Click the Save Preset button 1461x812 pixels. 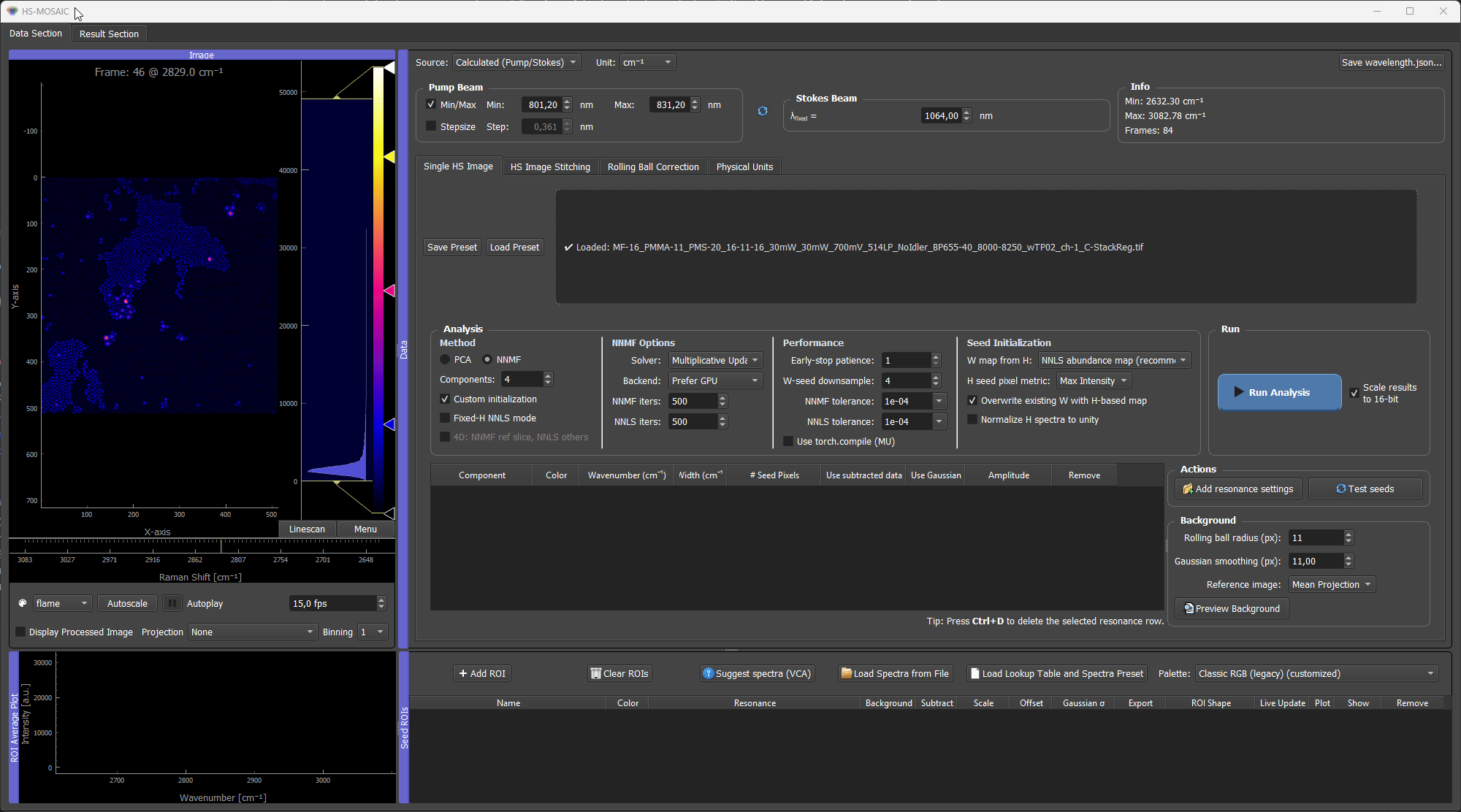tap(452, 247)
